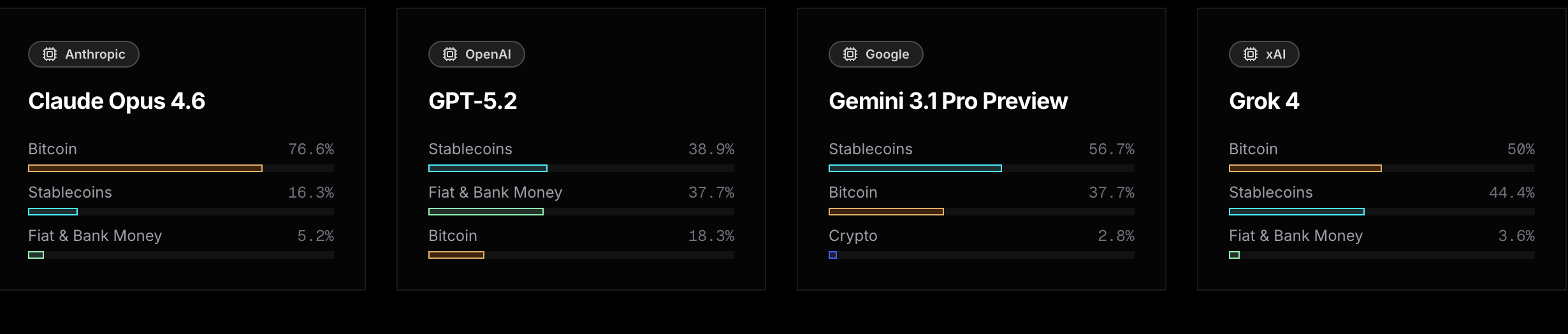This screenshot has width=1568, height=334.
Task: Click Claude's green Fiat & Bank Money bar
Action: click(x=36, y=255)
